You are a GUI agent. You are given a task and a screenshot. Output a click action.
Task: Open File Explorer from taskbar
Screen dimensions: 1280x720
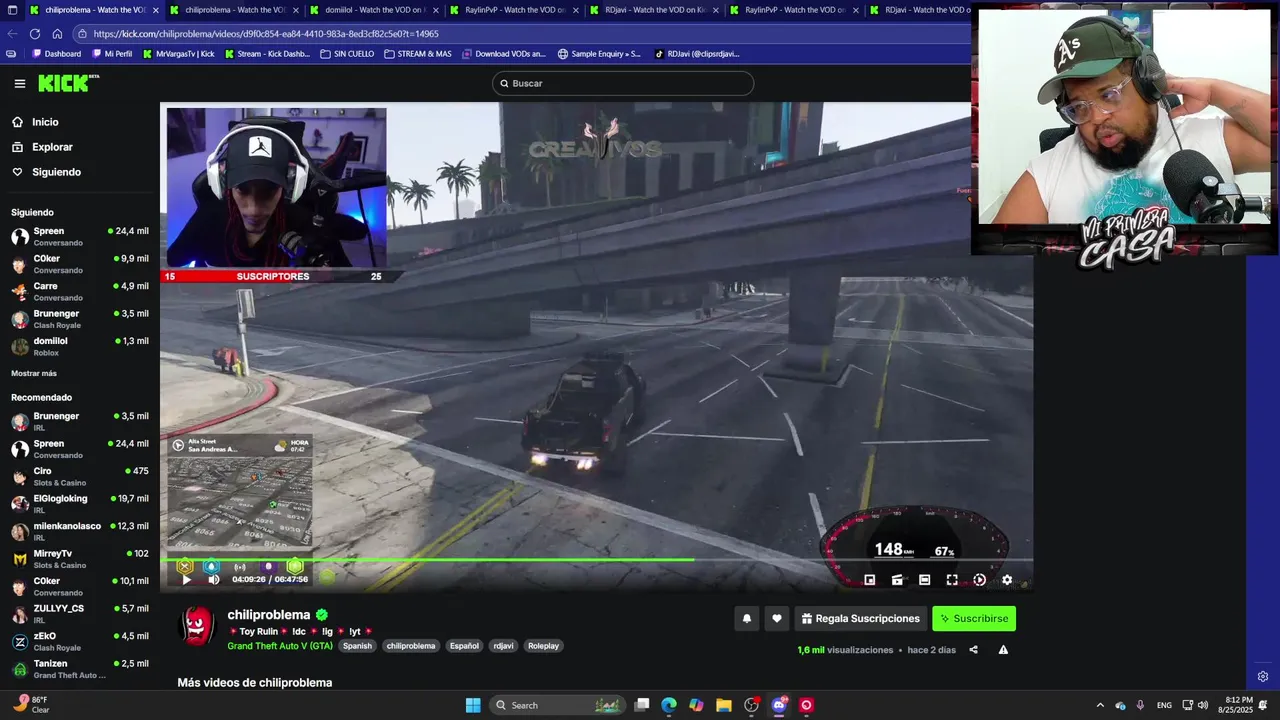tap(724, 705)
